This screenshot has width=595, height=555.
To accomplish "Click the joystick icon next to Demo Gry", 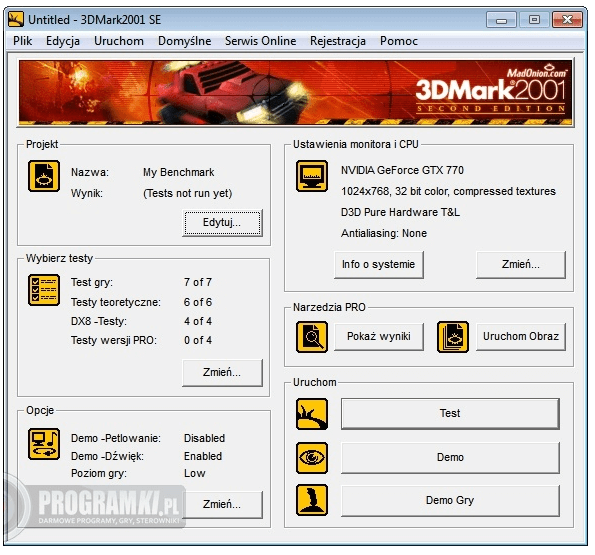I will click(x=312, y=500).
